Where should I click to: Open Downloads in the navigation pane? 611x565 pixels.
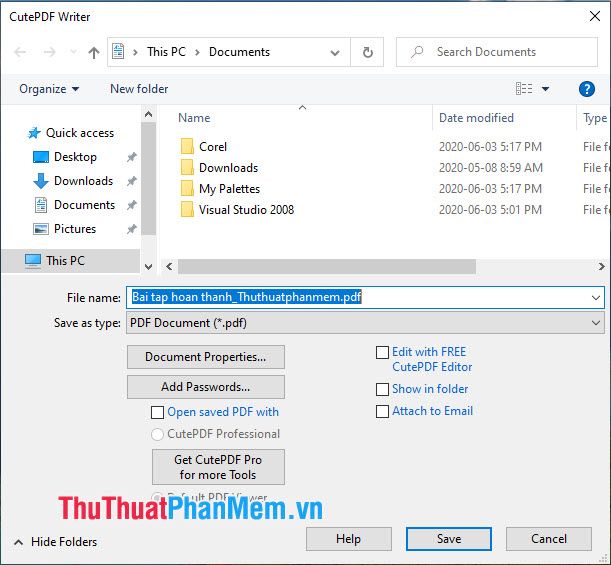pyautogui.click(x=83, y=181)
